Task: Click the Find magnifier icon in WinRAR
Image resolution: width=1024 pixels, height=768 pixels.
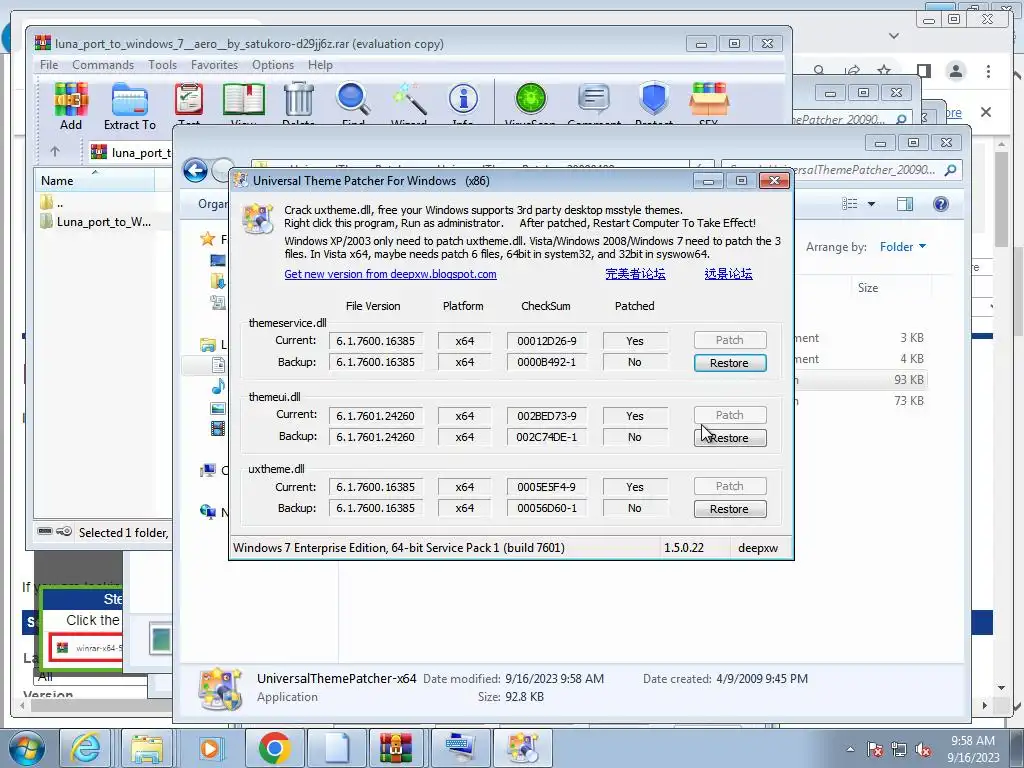Action: coord(353,103)
